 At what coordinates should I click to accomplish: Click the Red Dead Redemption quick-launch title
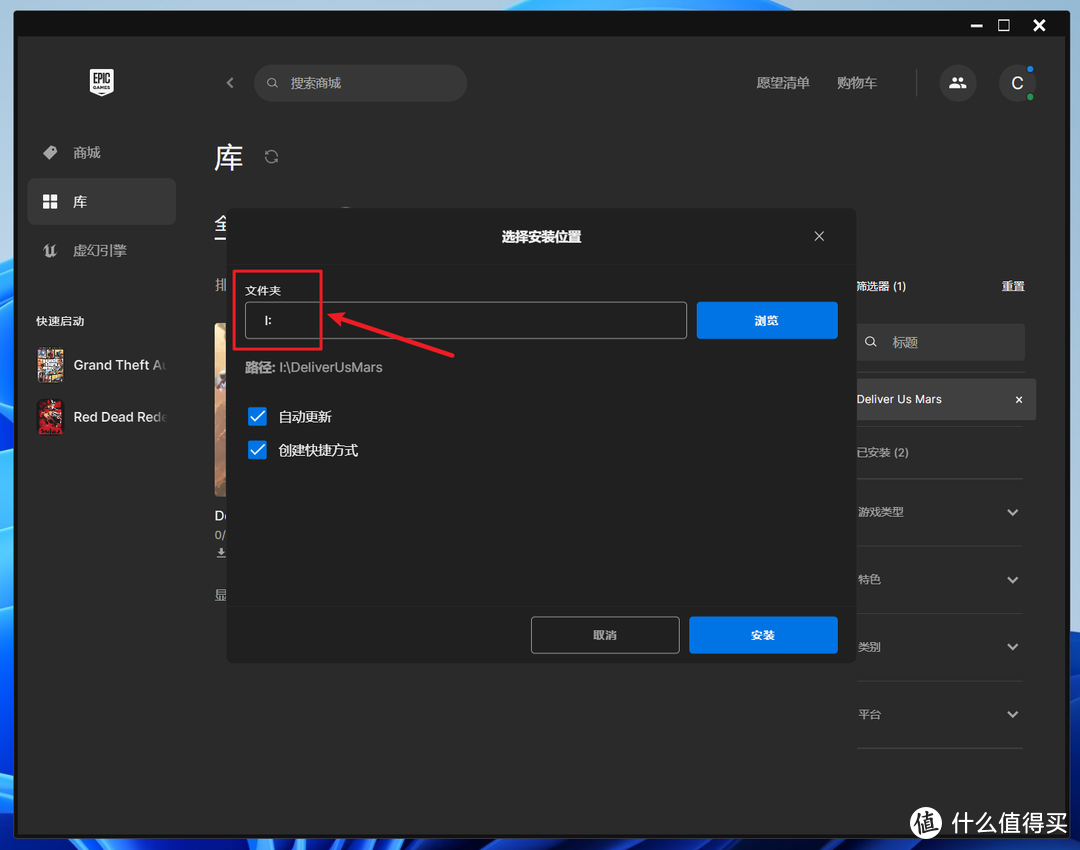(x=120, y=417)
